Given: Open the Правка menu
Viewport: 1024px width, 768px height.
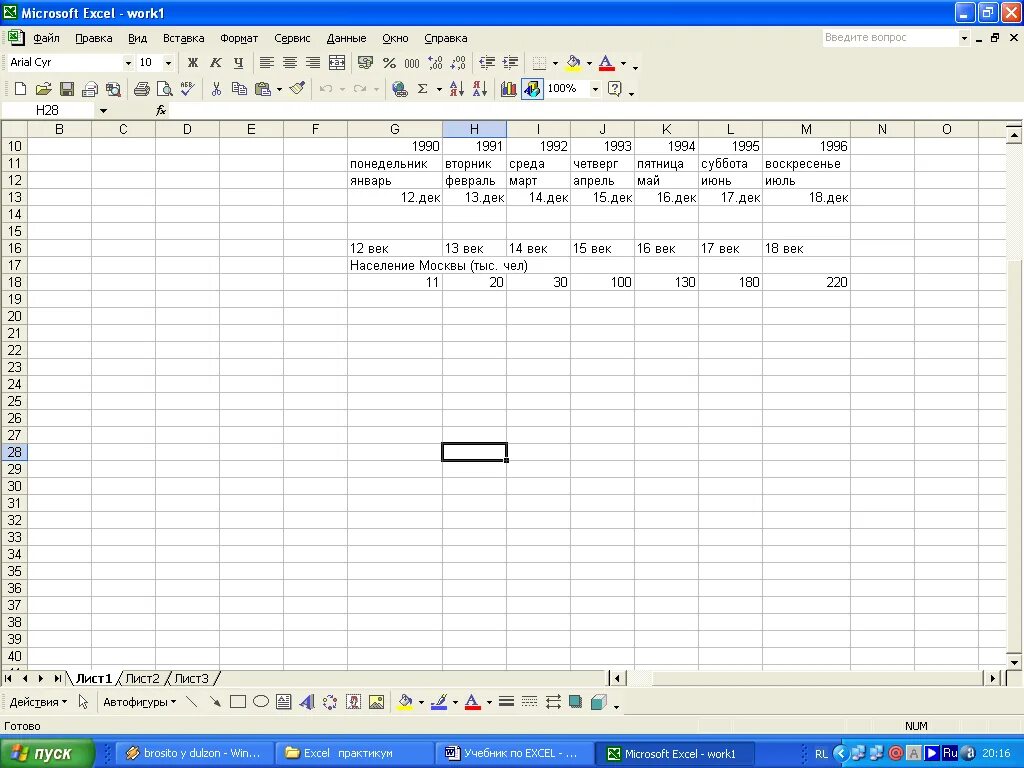Looking at the screenshot, I should pos(93,39).
